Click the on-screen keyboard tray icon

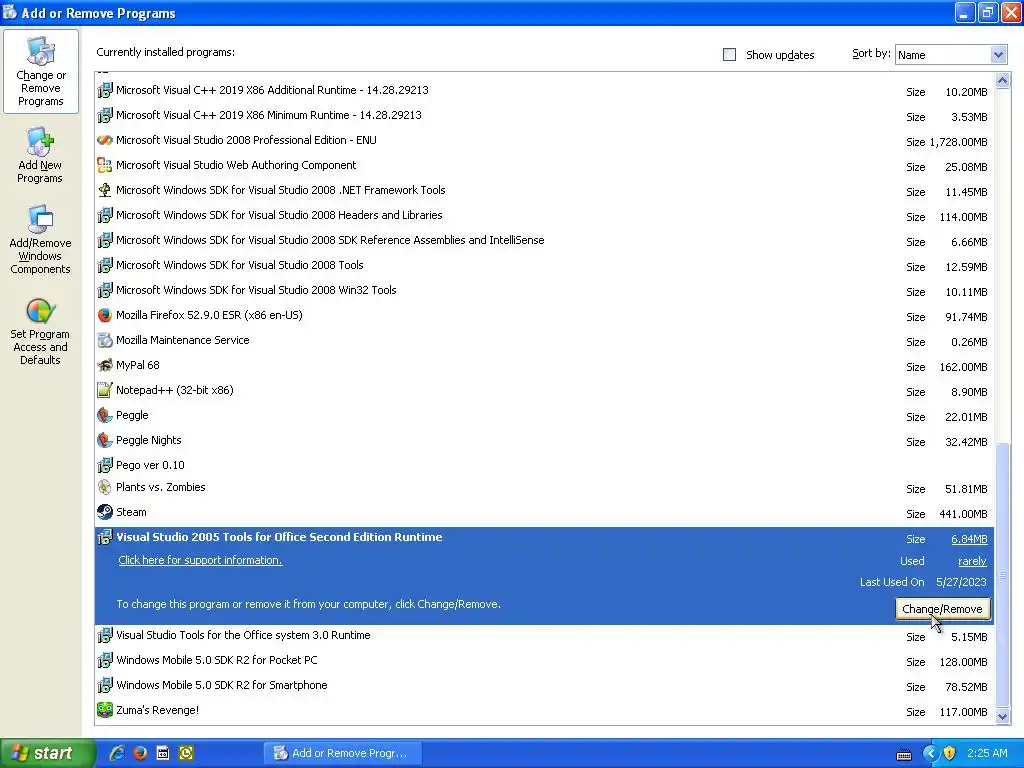pyautogui.click(x=904, y=754)
